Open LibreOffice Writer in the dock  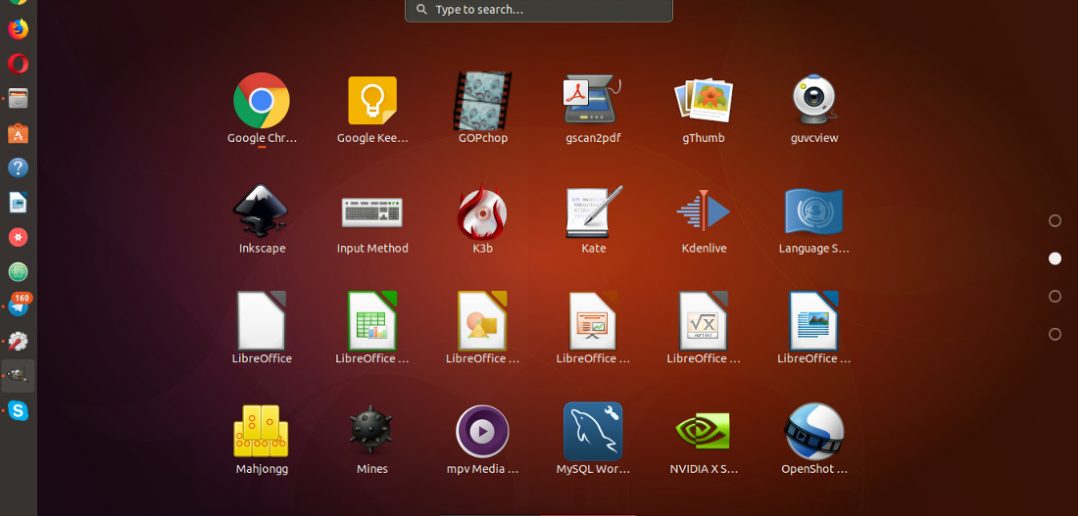18,203
